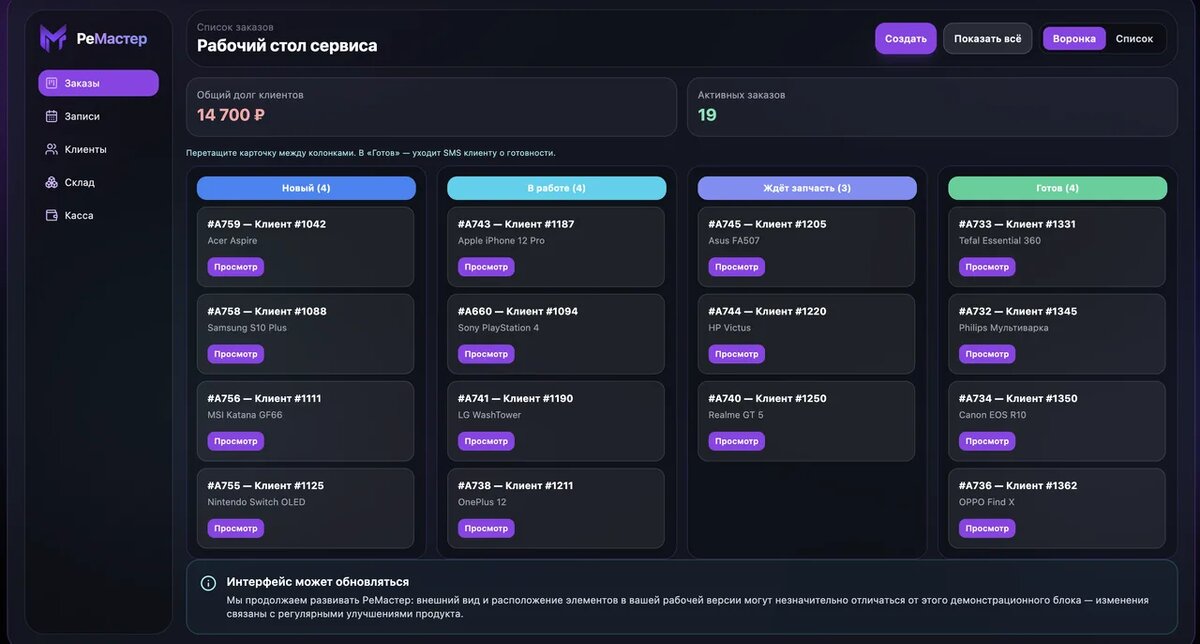Switch to Список view
The height and width of the screenshot is (644, 1200).
(x=1134, y=38)
